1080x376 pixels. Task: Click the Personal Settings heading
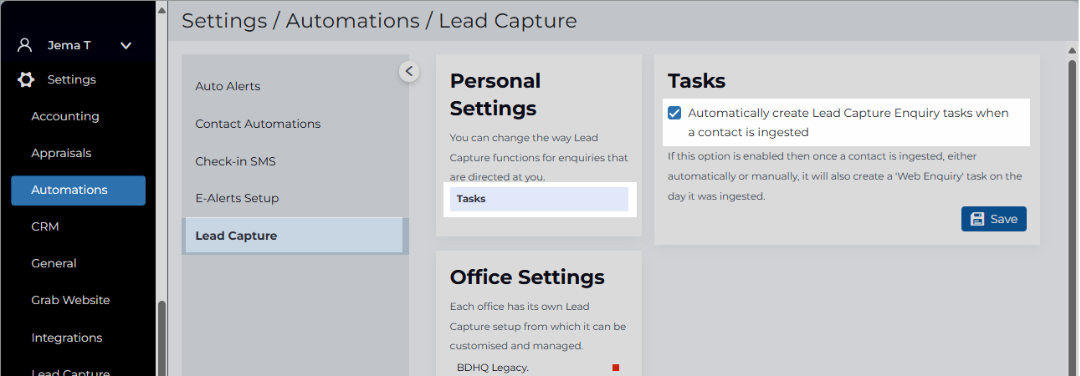click(x=495, y=94)
